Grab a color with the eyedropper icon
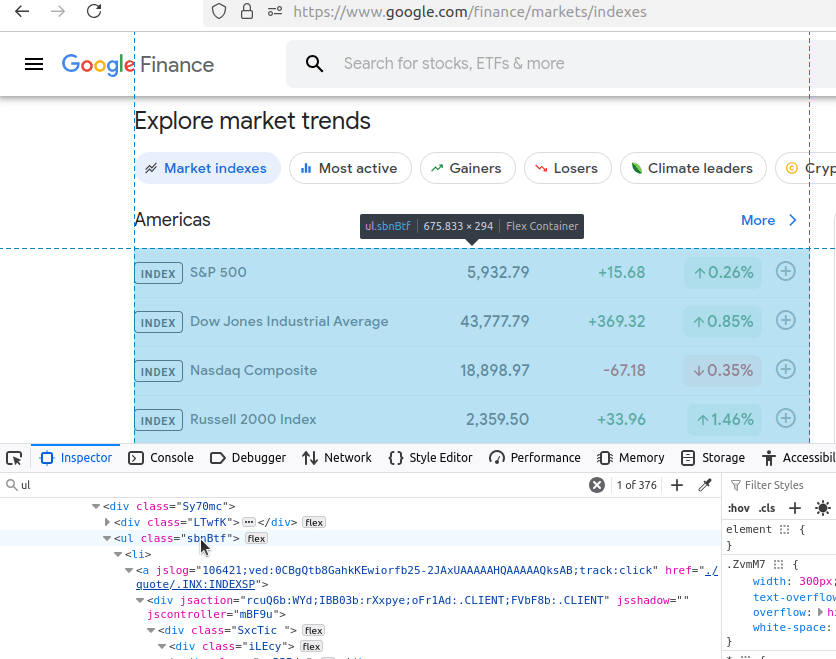Screen dimensions: 836x659 click(707, 485)
